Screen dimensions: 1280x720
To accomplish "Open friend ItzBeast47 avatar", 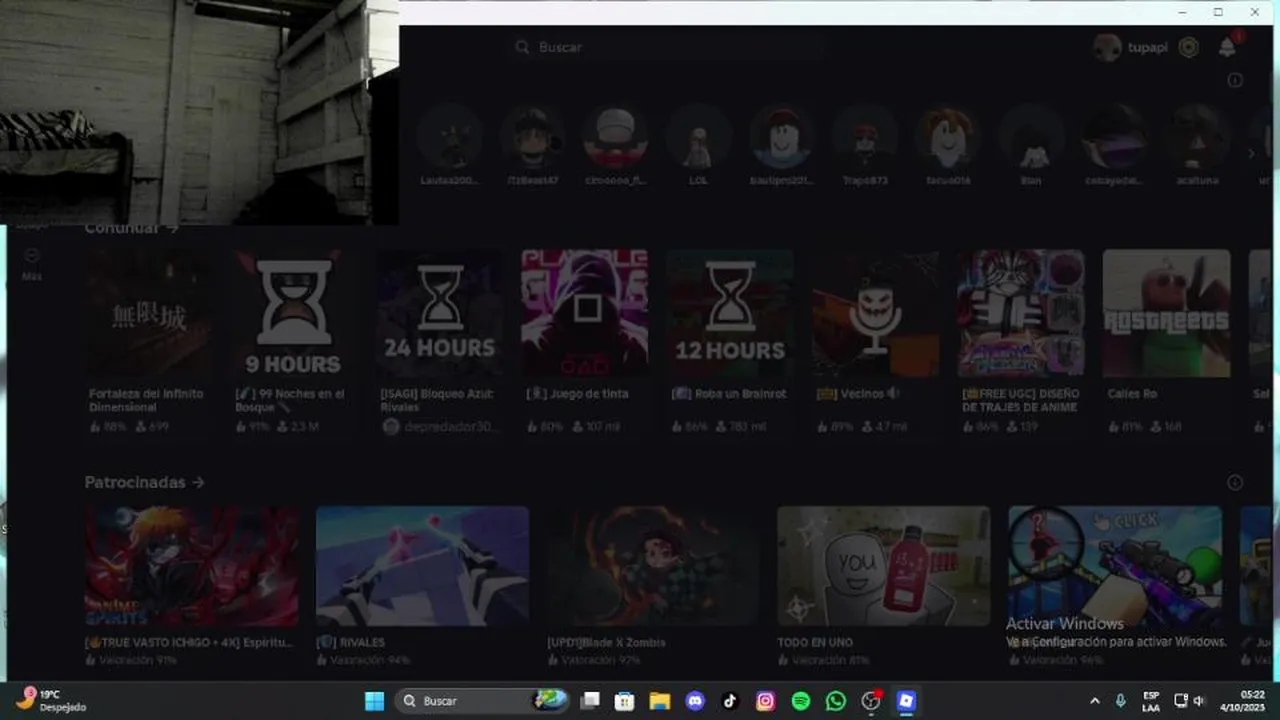I will (x=533, y=136).
